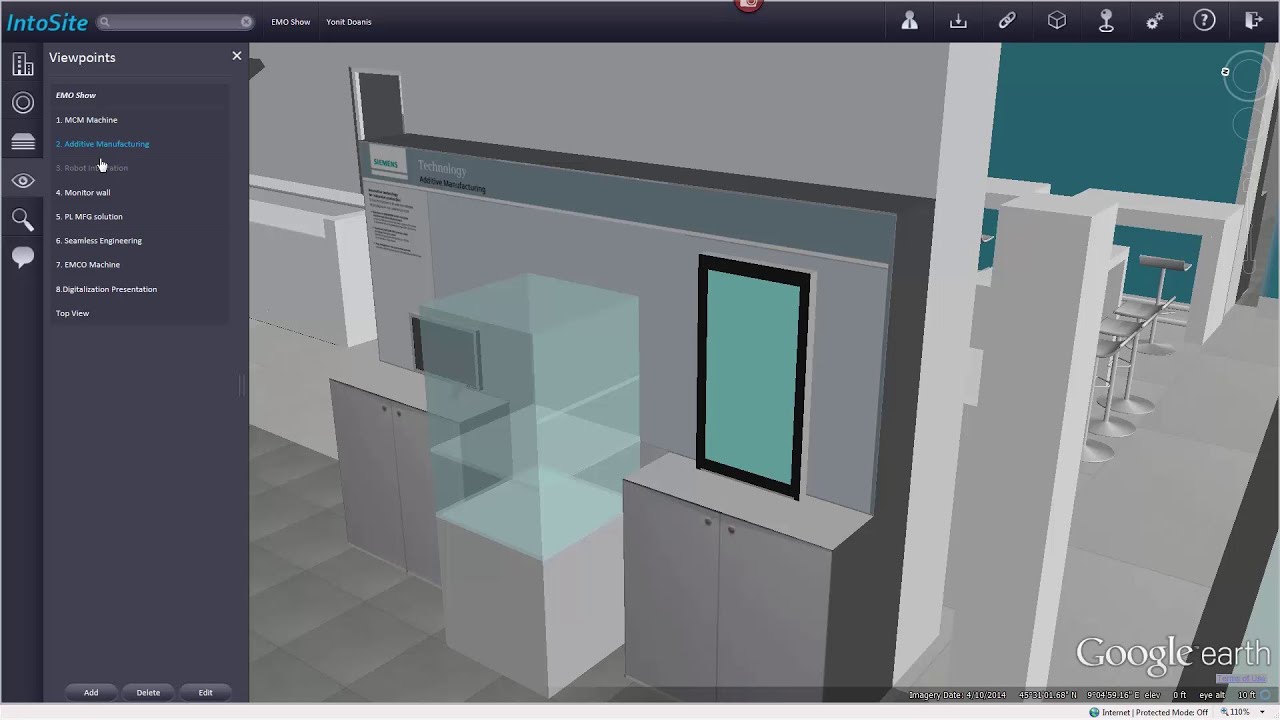Viewport: 1280px width, 720px height.
Task: Open the sites building icon in sidebar
Action: tap(22, 64)
